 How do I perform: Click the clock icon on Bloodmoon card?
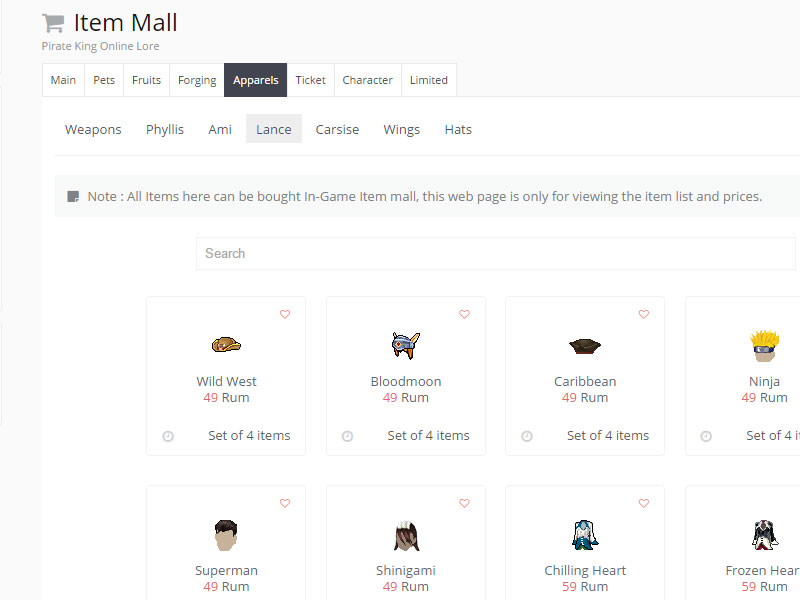347,436
